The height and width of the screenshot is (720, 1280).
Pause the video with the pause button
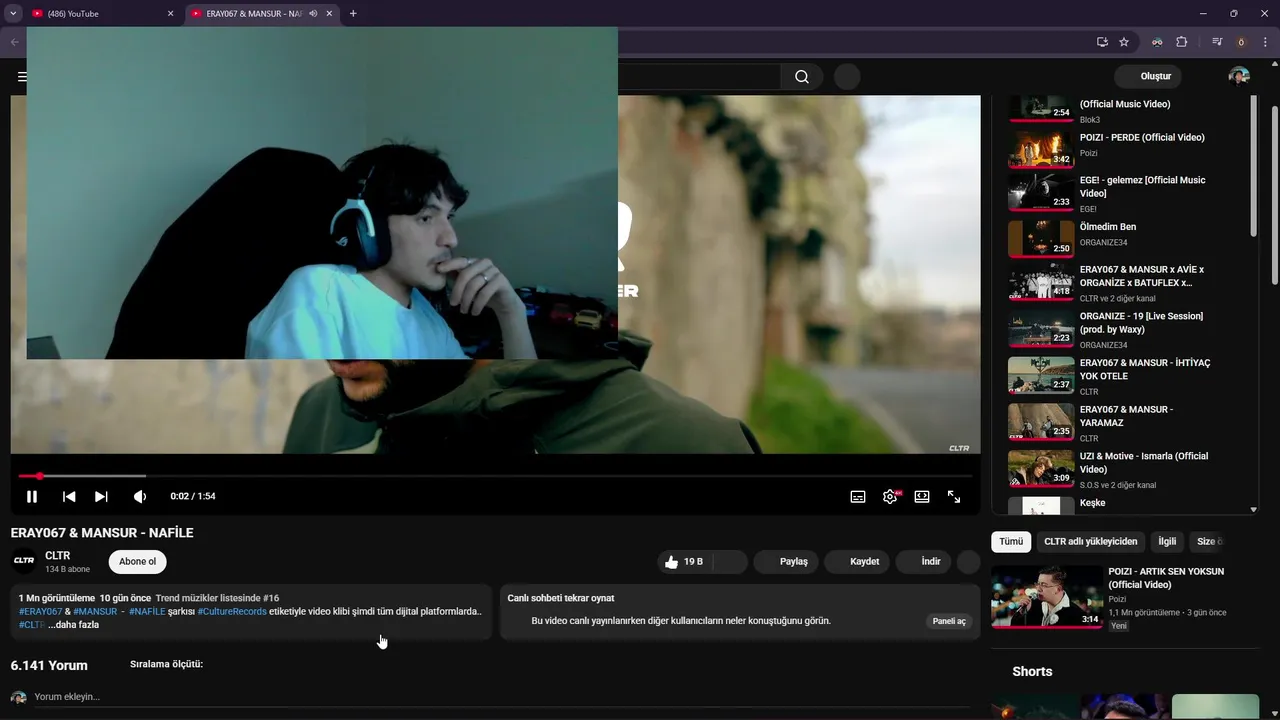(x=32, y=496)
